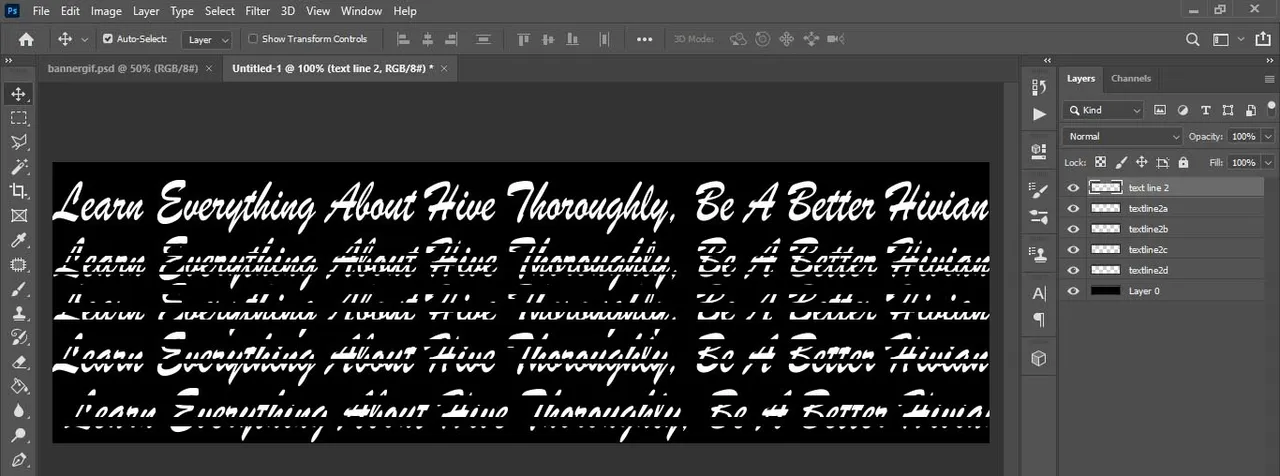
Task: Open the Paragraph panel icon
Action: (x=1039, y=320)
